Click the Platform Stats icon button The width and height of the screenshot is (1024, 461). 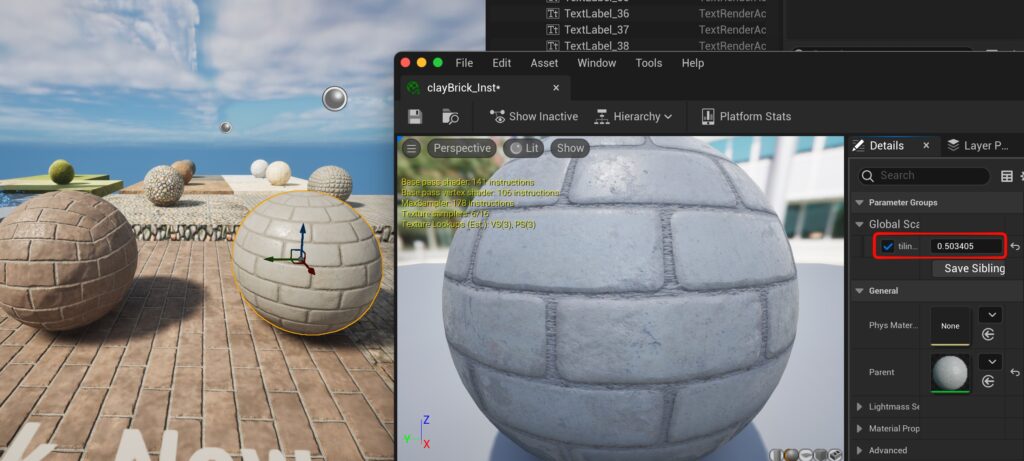[707, 117]
